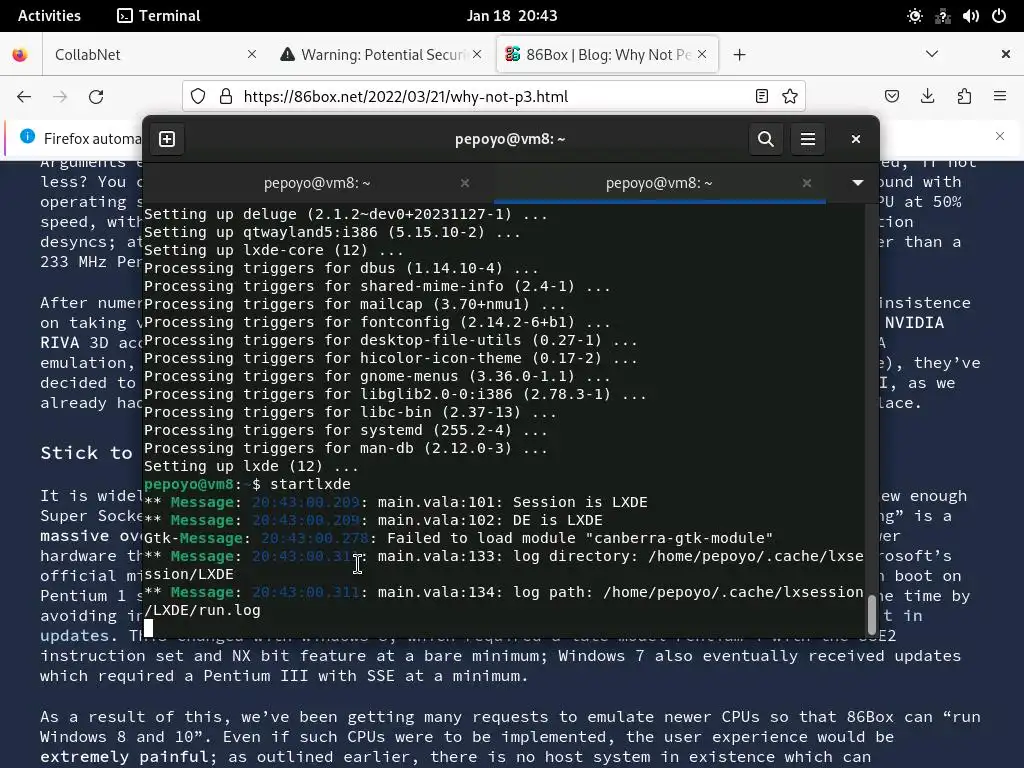Click the tracking protection shield icon
Screen dimensions: 1024x768
198,97
